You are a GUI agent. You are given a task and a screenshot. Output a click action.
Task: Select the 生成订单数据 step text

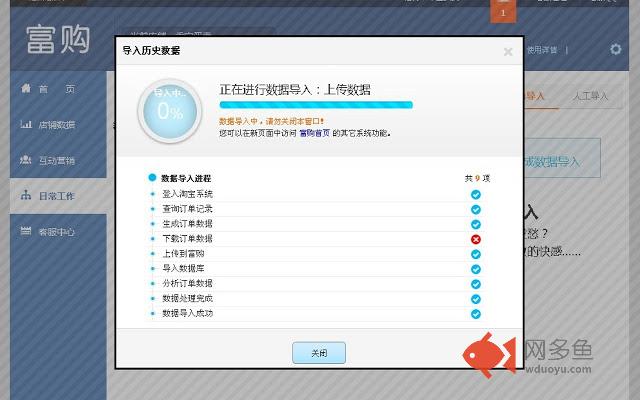[x=187, y=224]
